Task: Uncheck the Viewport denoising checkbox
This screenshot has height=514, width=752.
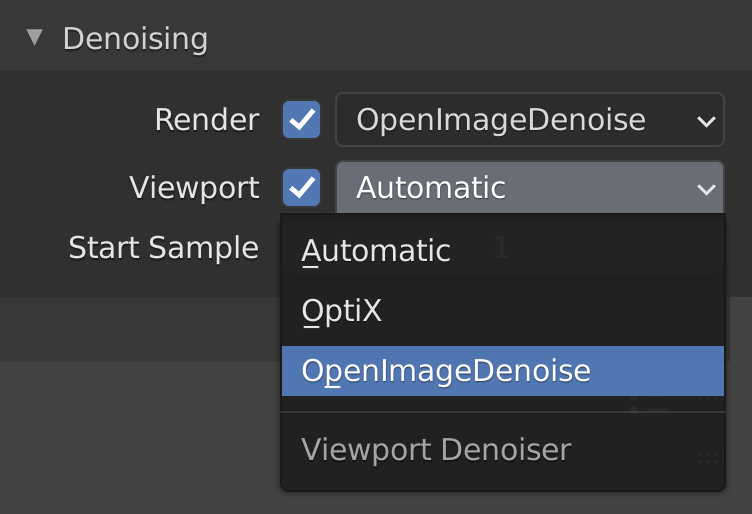Action: click(x=301, y=187)
